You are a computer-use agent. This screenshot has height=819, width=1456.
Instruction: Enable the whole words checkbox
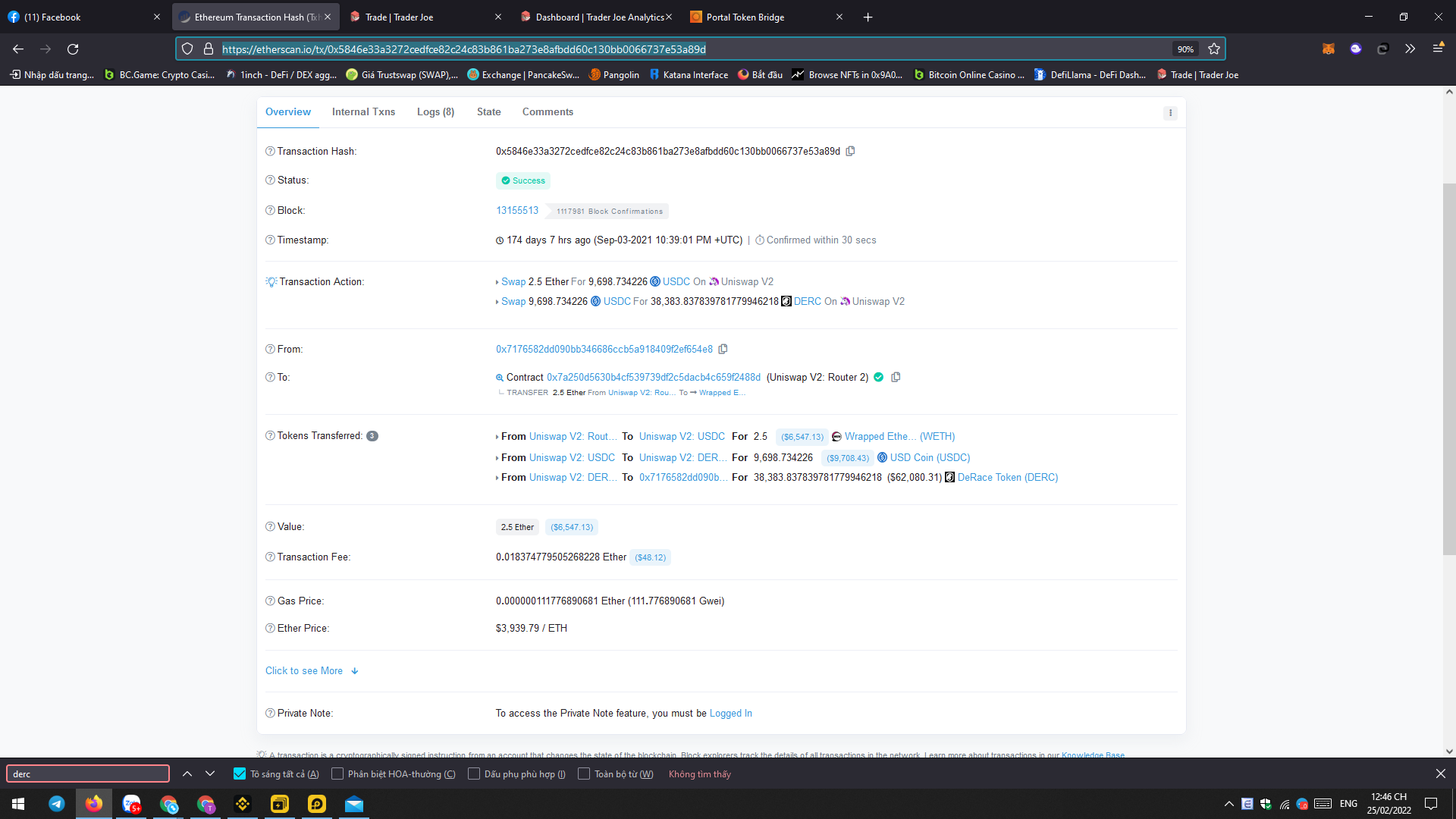584,773
